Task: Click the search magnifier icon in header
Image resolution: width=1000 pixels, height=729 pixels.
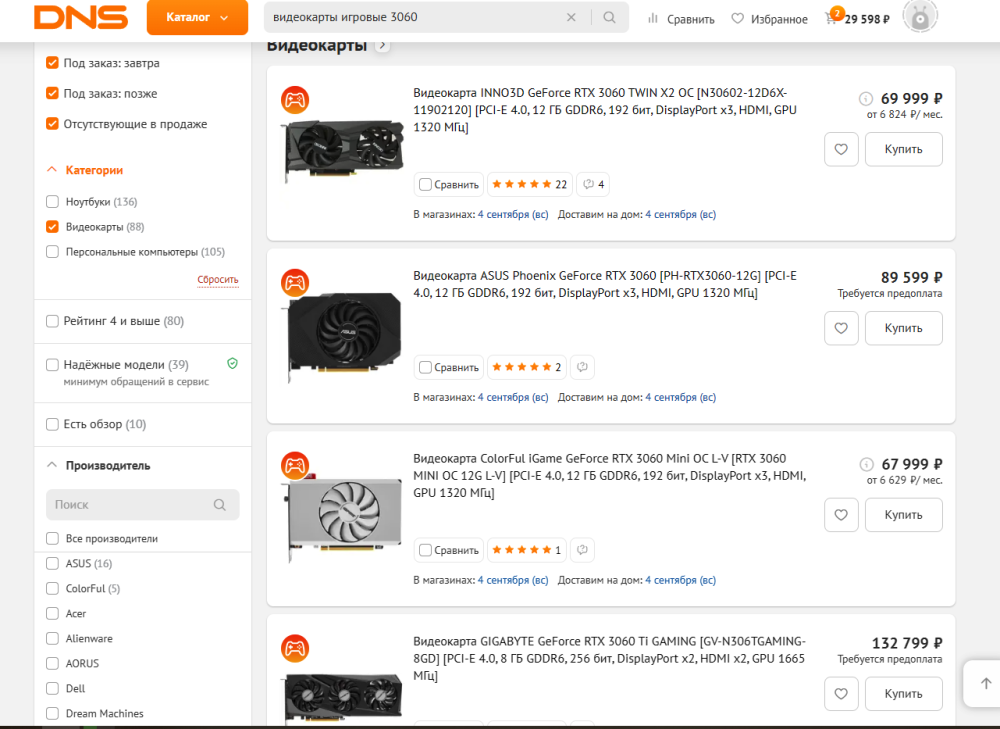Action: pyautogui.click(x=609, y=18)
